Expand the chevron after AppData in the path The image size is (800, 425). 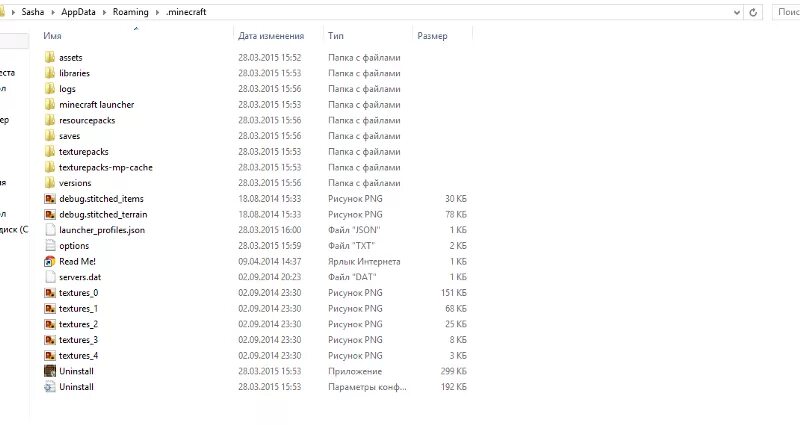[104, 12]
